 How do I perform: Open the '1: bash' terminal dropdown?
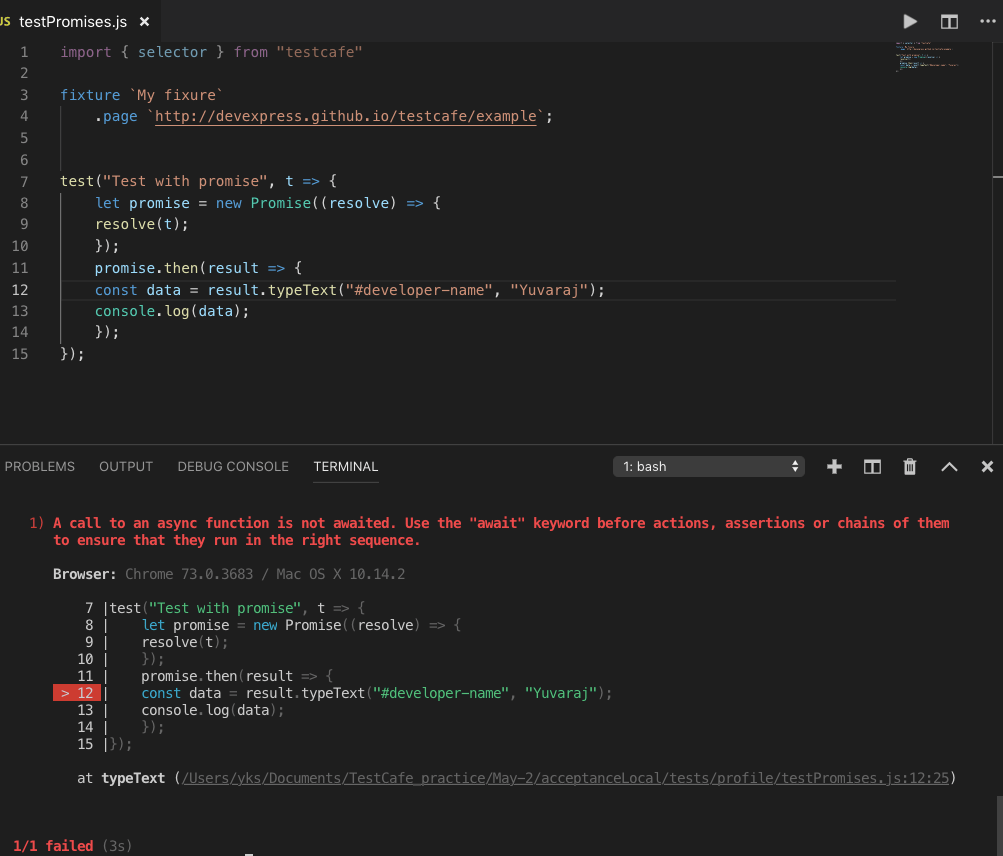coord(709,466)
